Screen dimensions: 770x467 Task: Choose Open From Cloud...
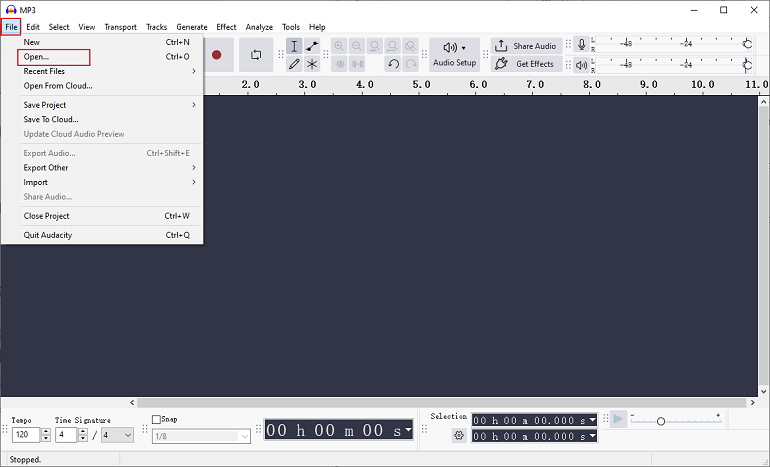(103, 86)
